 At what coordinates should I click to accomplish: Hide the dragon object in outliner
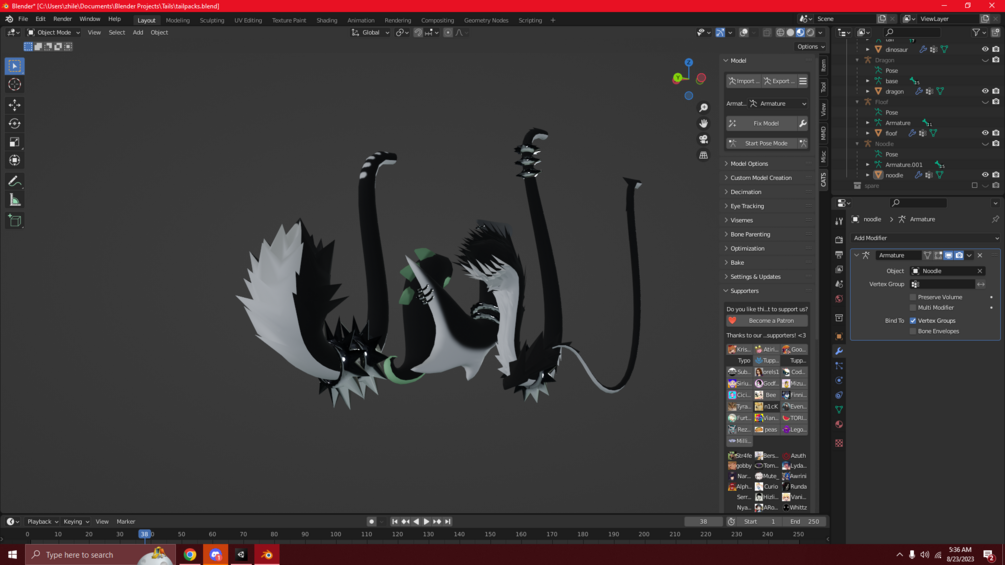985,91
